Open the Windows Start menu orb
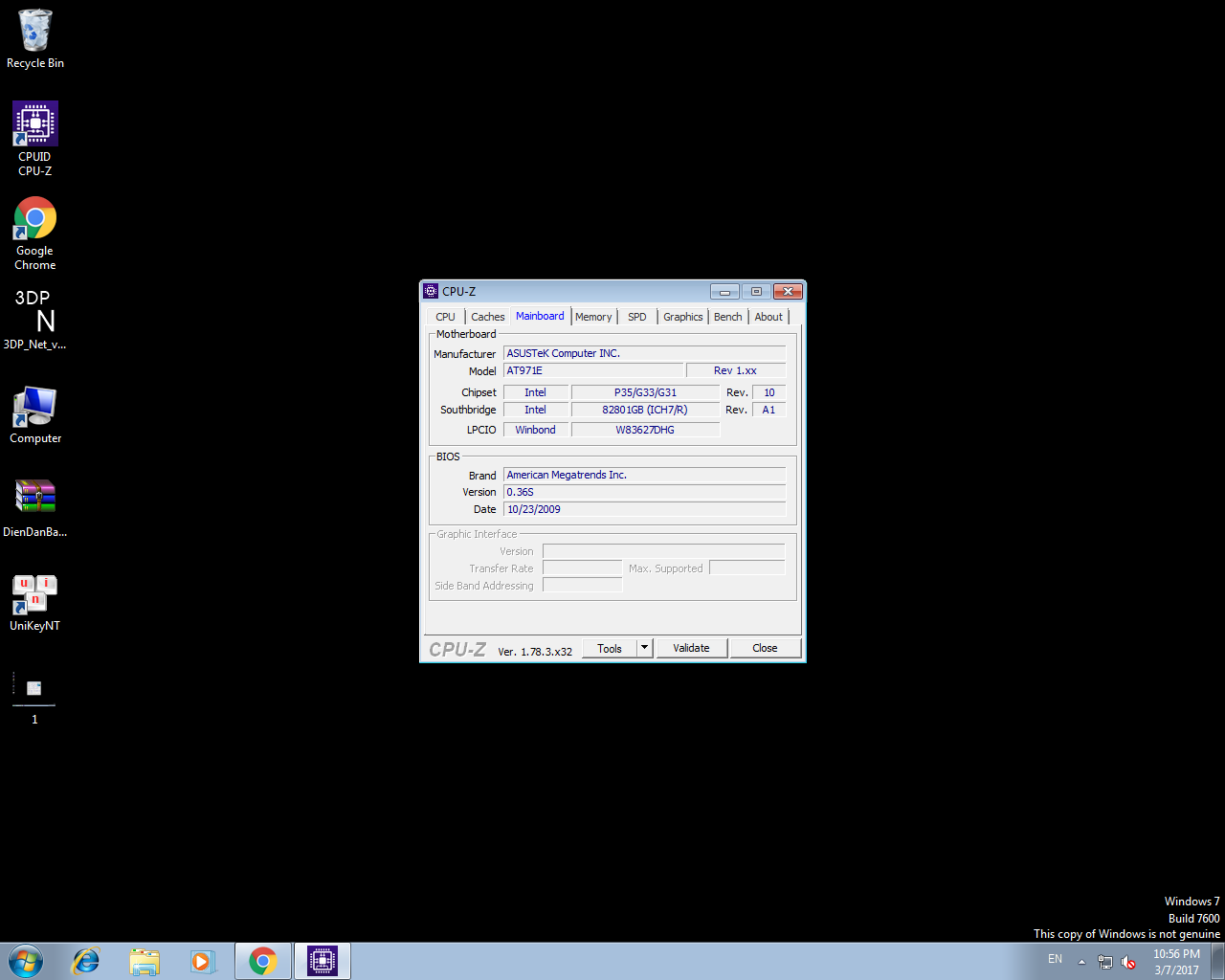1225x980 pixels. [x=26, y=961]
